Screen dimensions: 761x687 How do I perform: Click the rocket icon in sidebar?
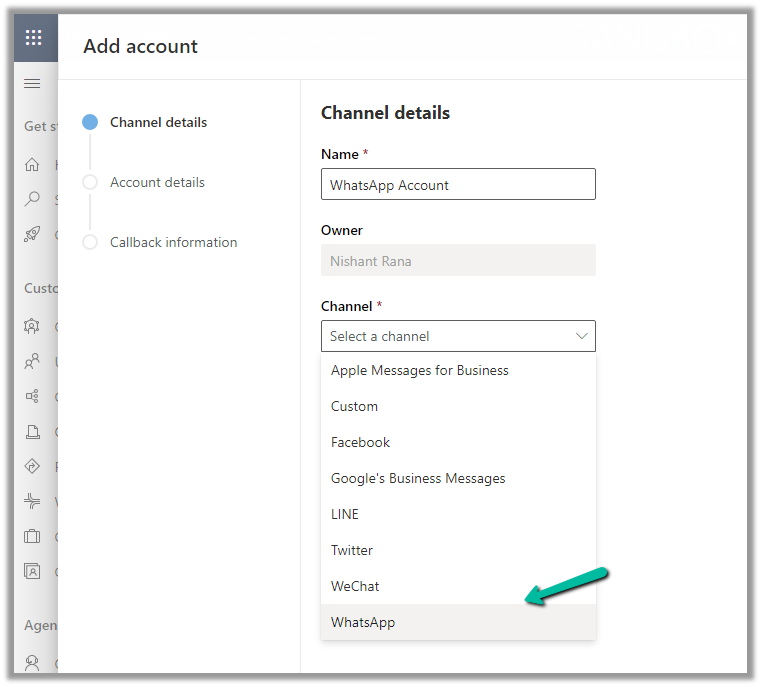point(33,234)
